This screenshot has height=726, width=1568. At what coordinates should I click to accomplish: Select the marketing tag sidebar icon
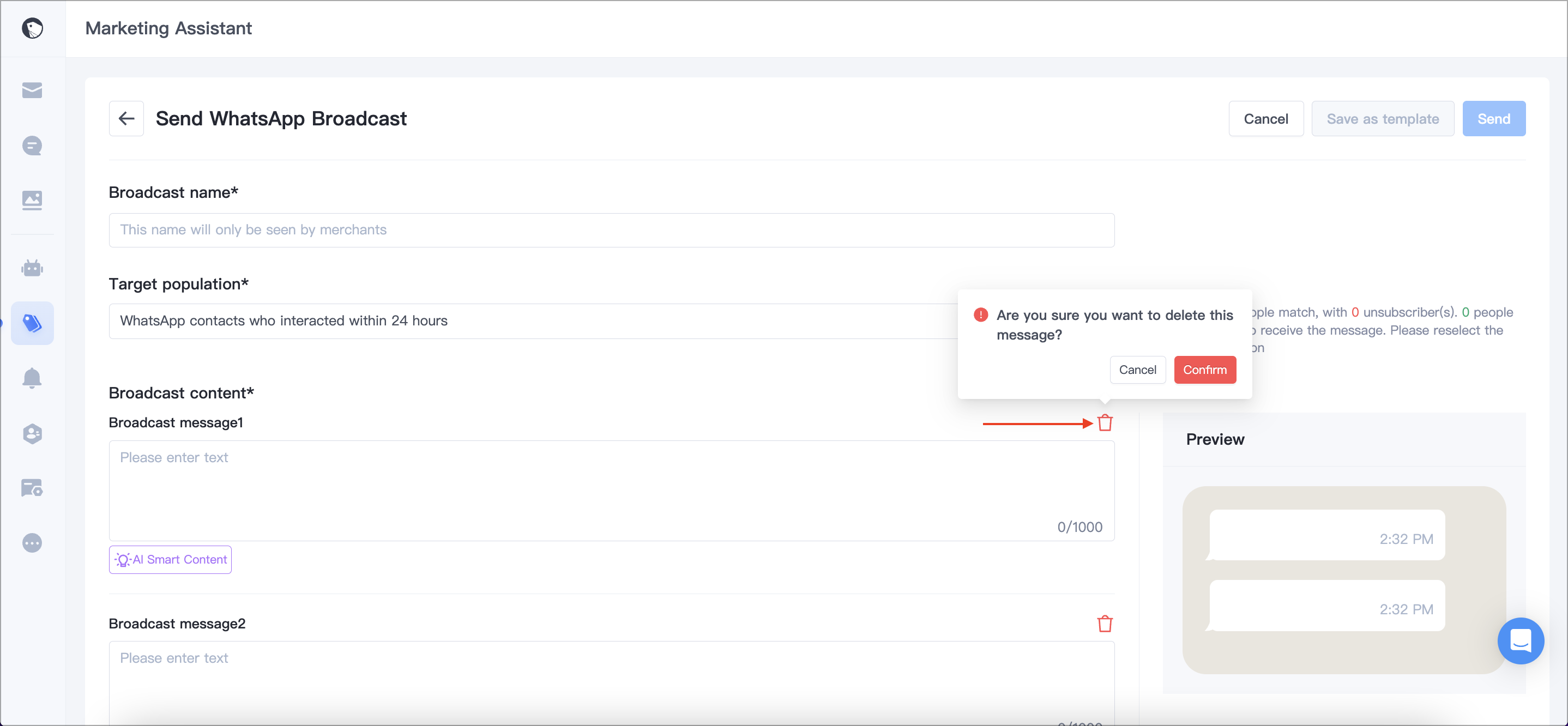[x=32, y=323]
